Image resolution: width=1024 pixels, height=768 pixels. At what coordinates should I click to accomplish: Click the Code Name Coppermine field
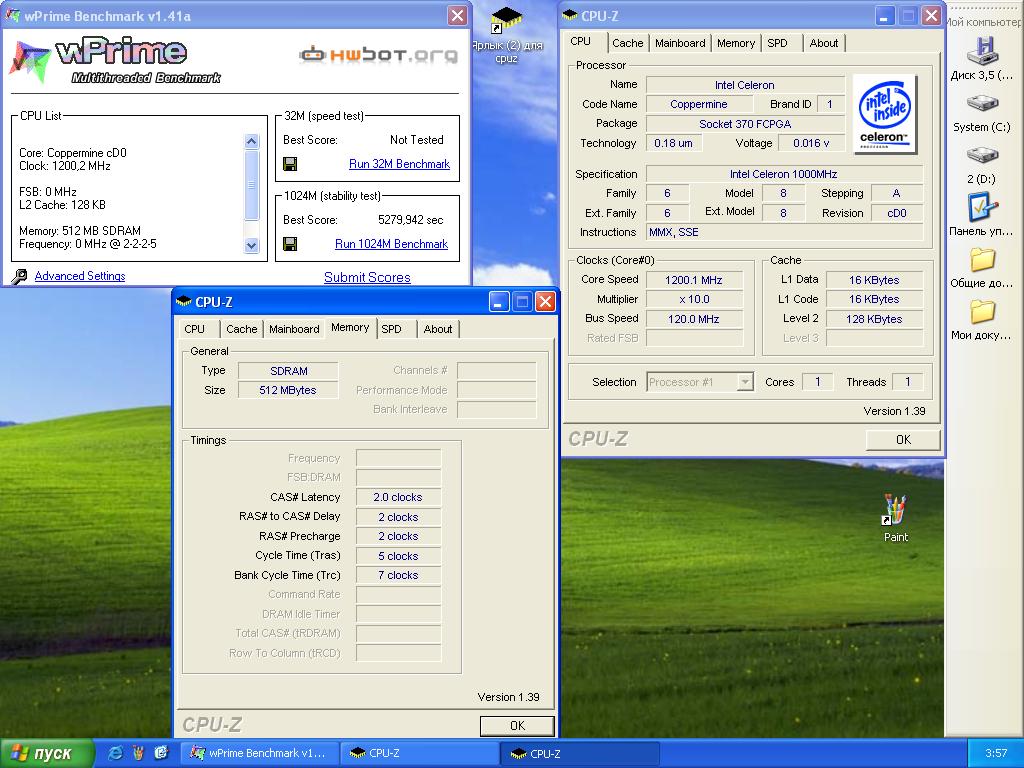699,104
